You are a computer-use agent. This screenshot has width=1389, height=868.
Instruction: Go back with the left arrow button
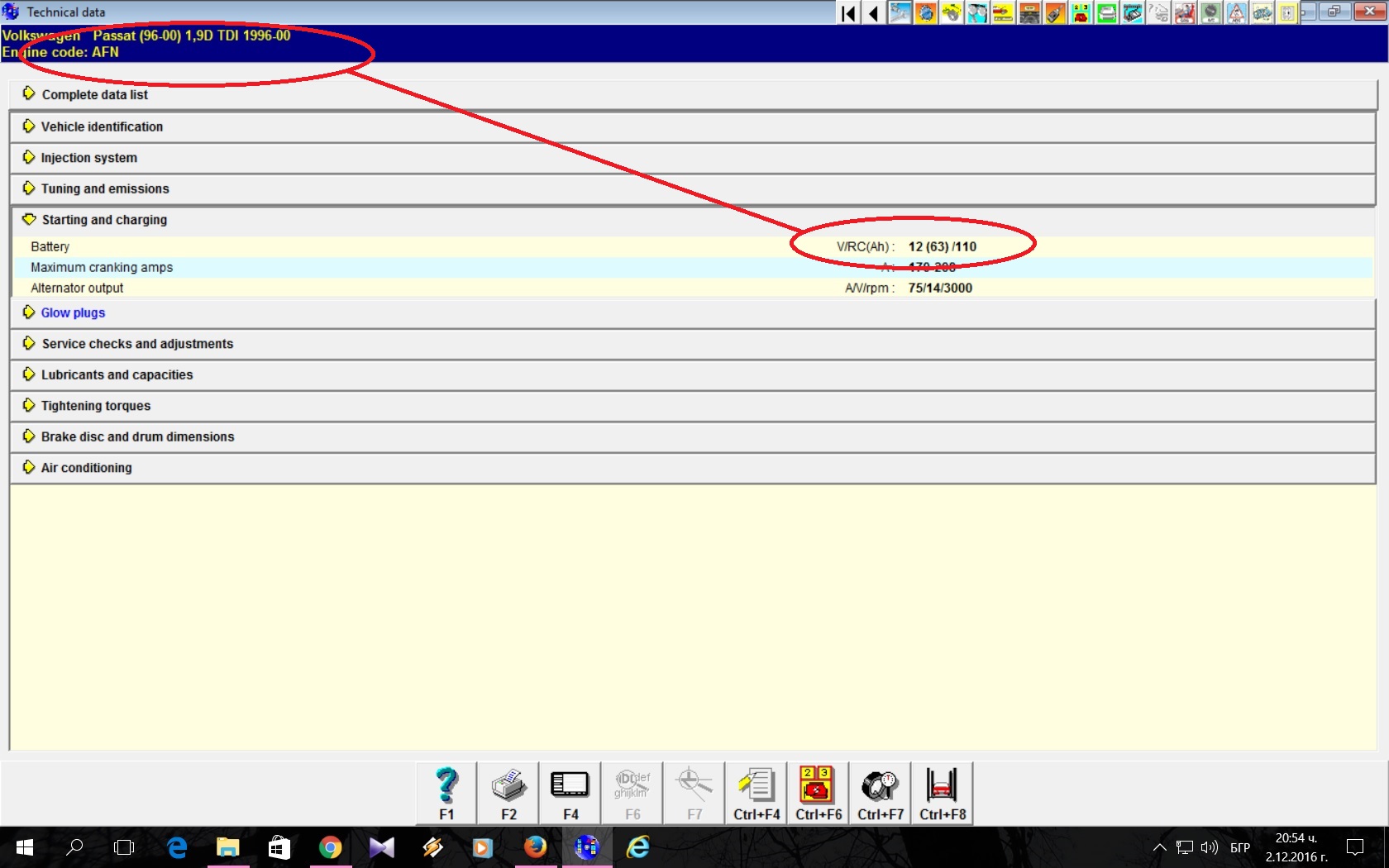pos(873,13)
